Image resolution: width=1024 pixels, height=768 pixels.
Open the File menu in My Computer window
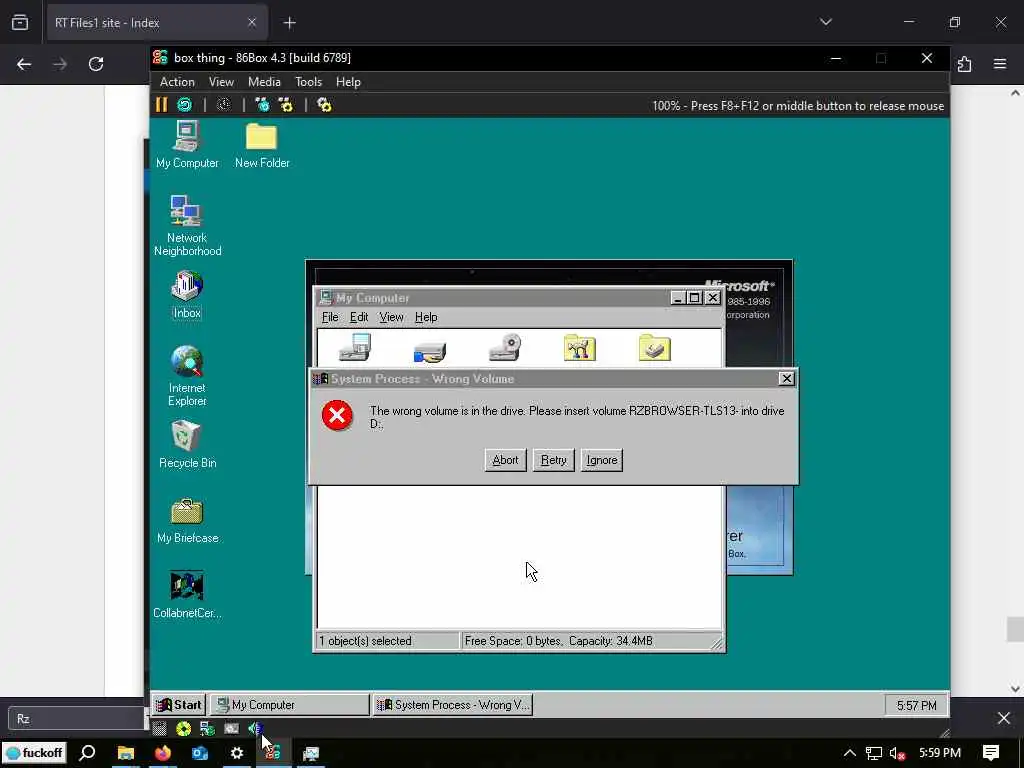(330, 317)
